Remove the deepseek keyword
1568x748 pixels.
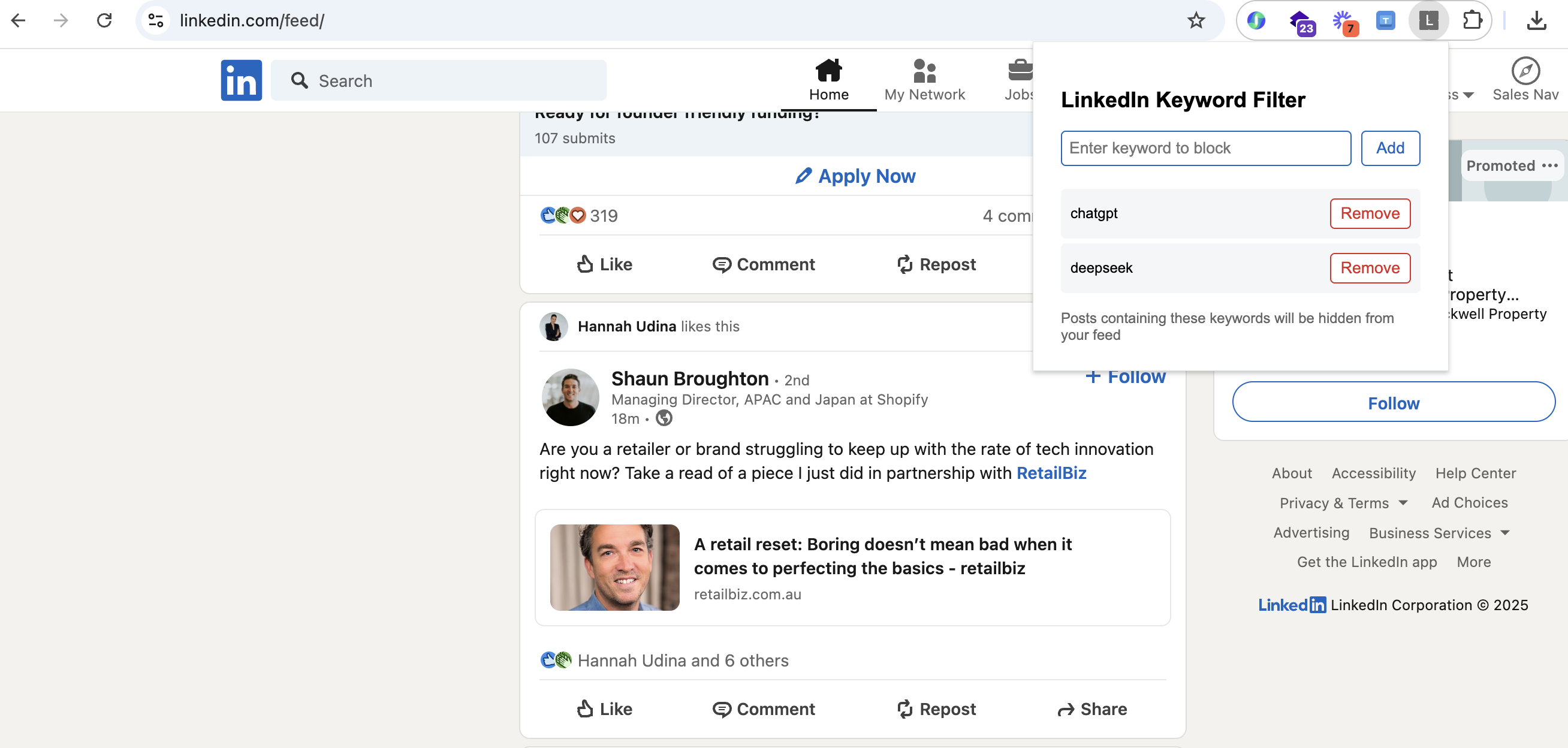pyautogui.click(x=1370, y=268)
